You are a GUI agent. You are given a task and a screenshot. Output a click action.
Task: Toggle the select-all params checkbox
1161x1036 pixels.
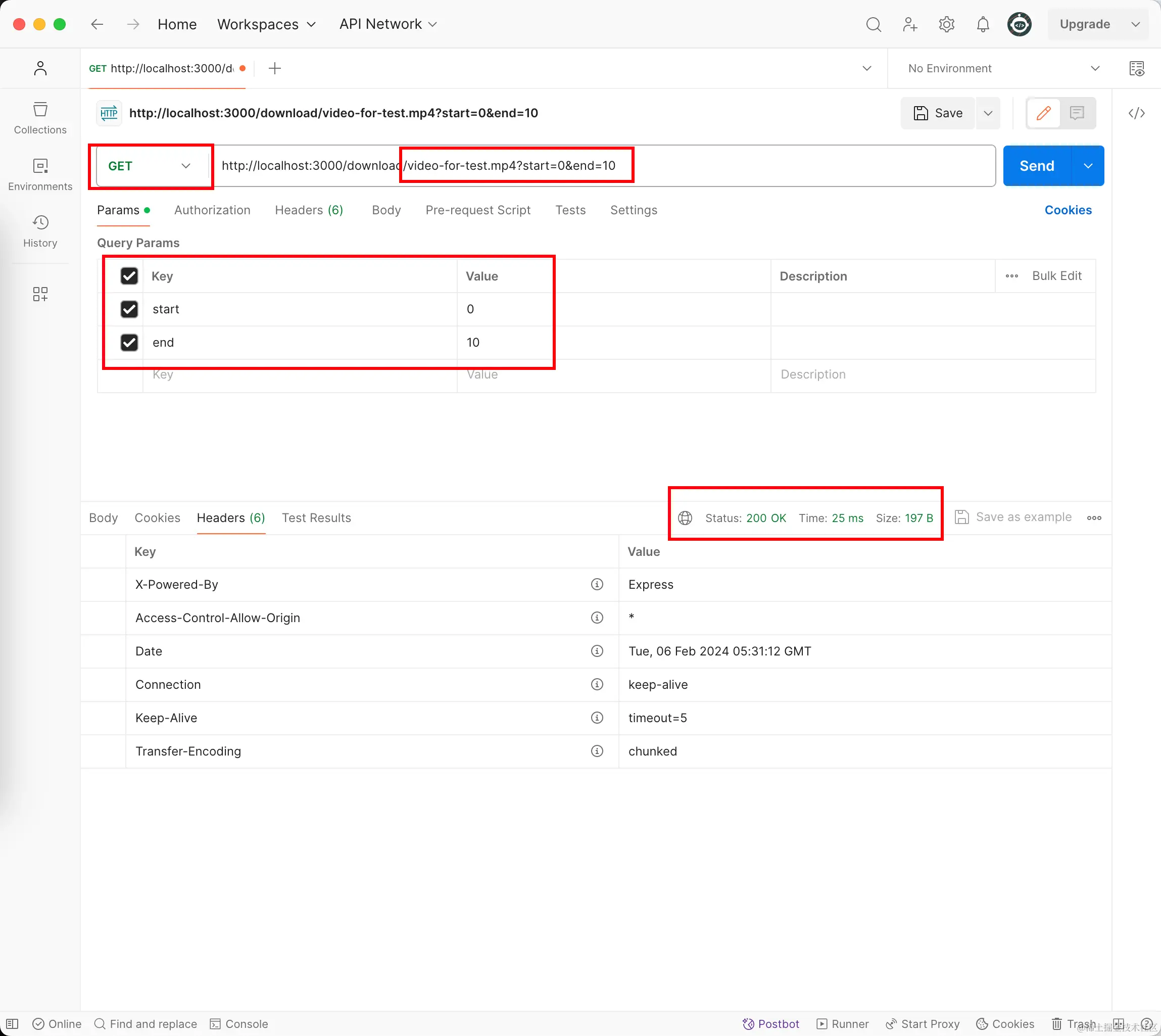pos(129,276)
